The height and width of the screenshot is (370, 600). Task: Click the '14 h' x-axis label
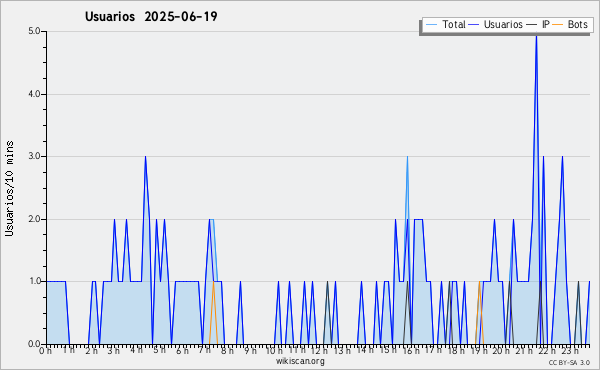(x=365, y=350)
